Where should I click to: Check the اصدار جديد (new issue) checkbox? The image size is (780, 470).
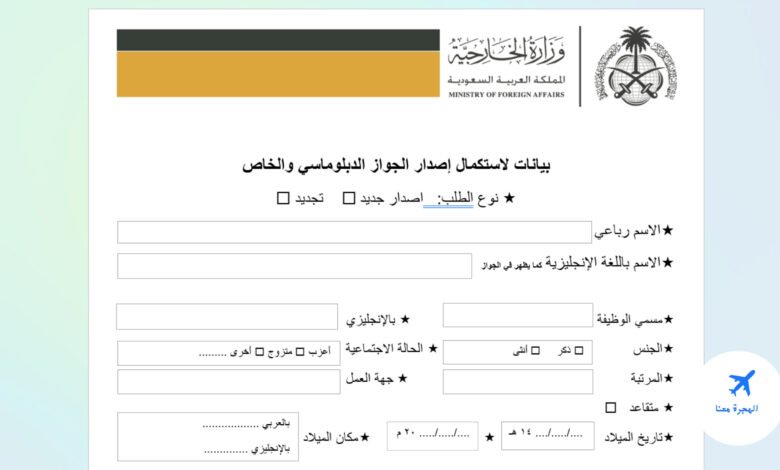349,198
